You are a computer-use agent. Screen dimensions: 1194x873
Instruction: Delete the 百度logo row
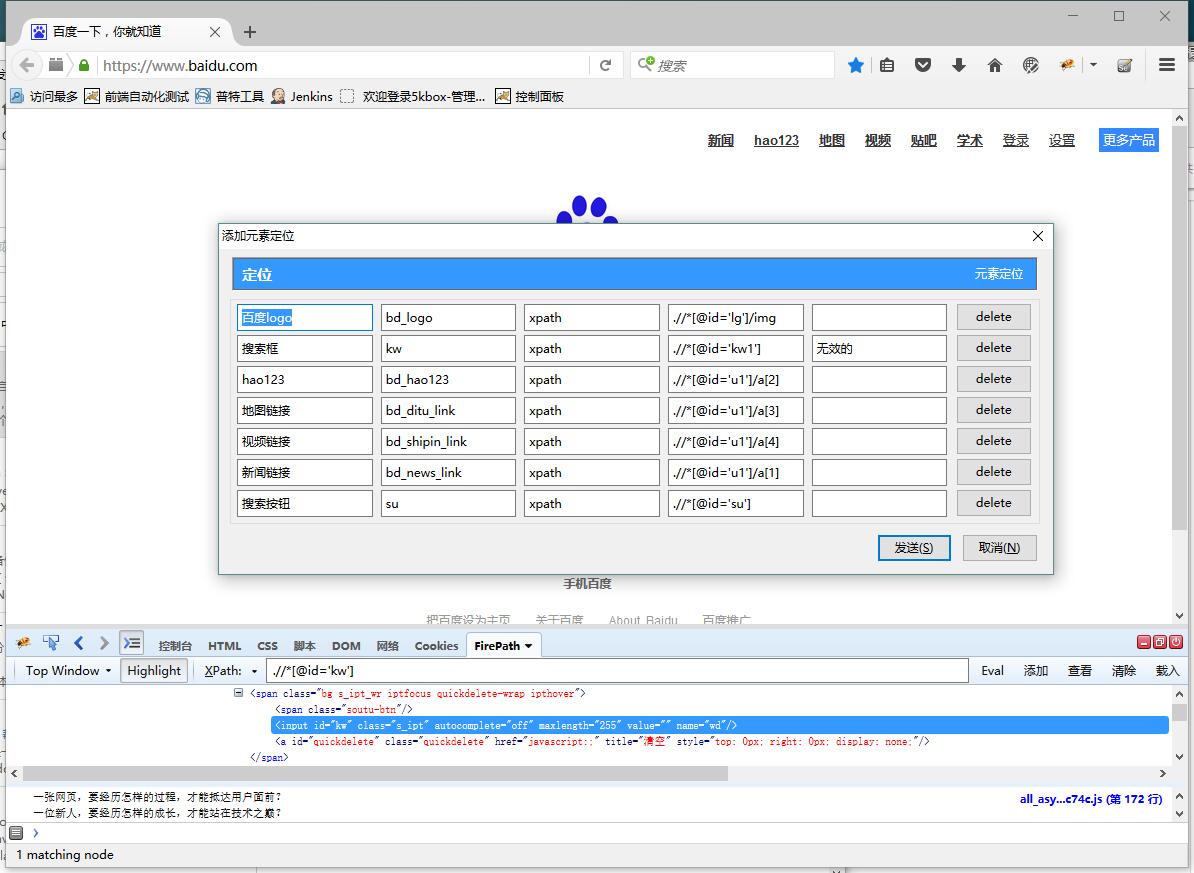[x=994, y=317]
